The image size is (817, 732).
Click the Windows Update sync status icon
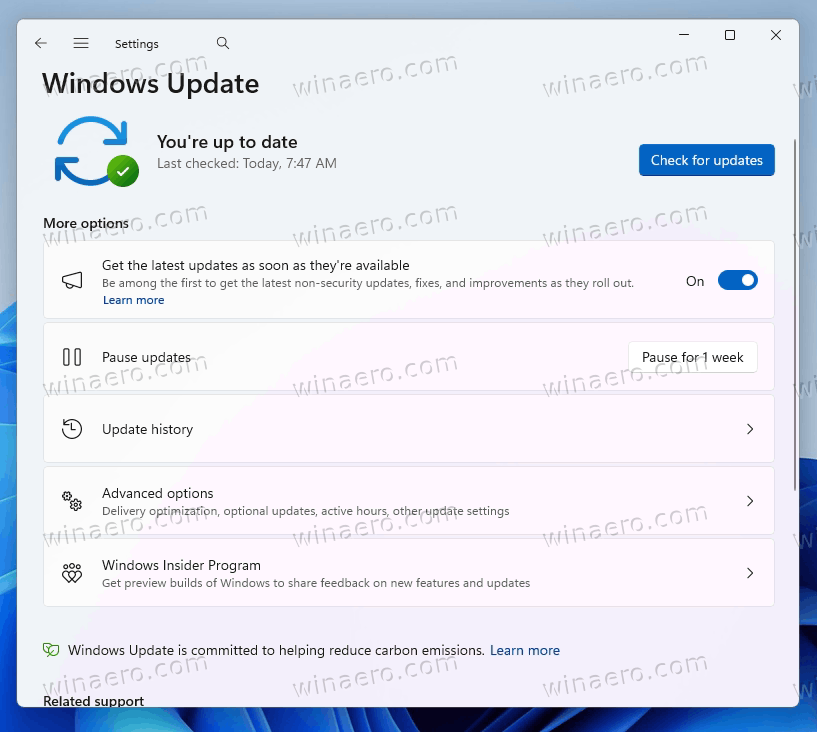94,152
